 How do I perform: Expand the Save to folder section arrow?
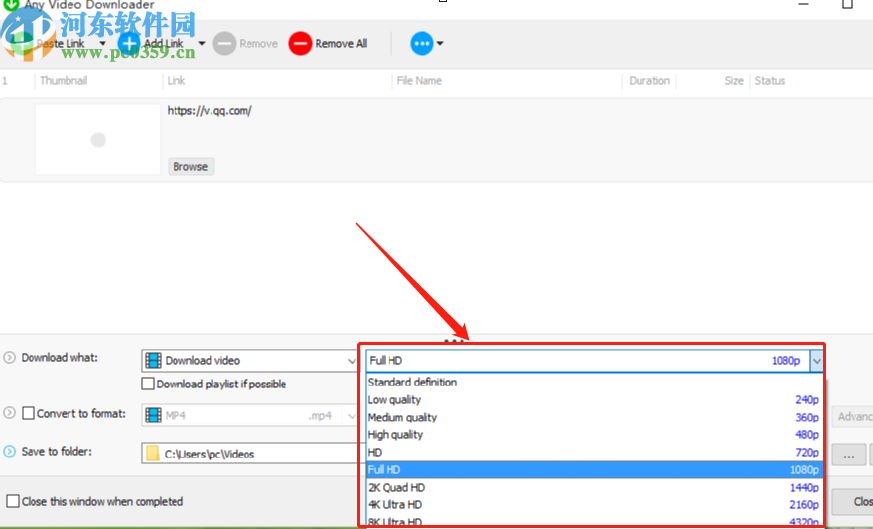[x=9, y=452]
